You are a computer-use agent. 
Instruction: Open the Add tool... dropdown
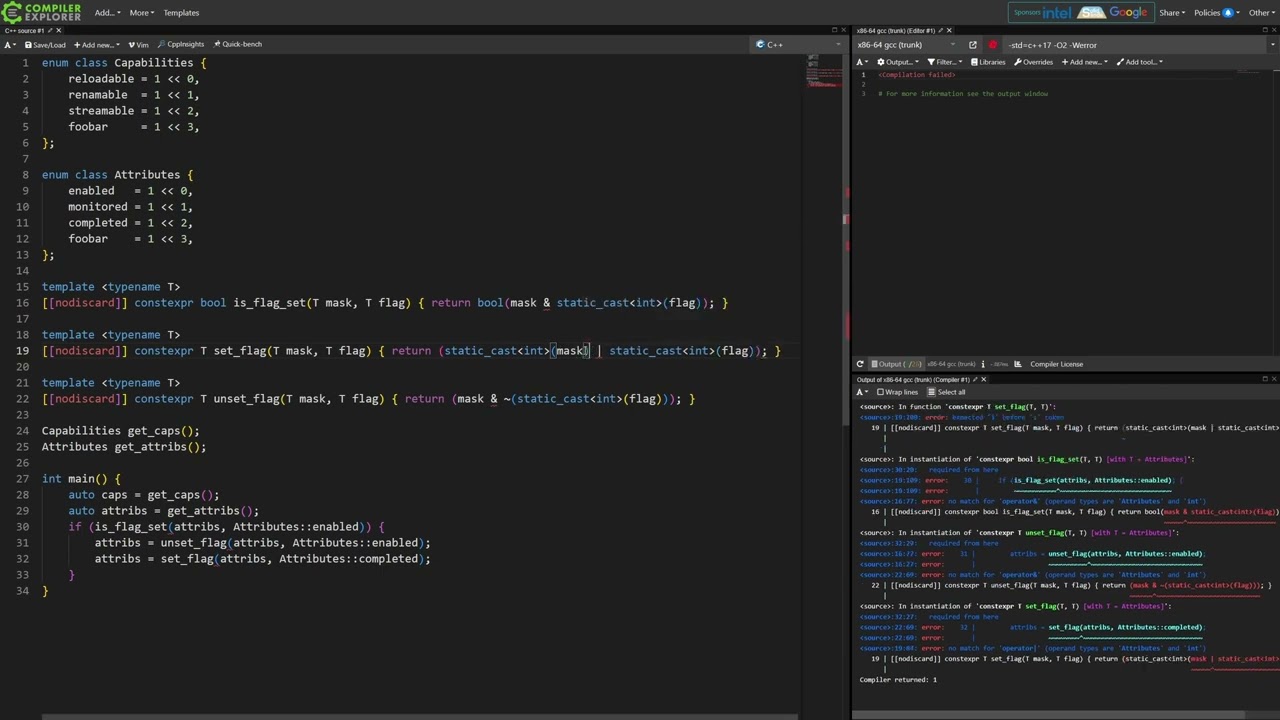(x=1140, y=62)
